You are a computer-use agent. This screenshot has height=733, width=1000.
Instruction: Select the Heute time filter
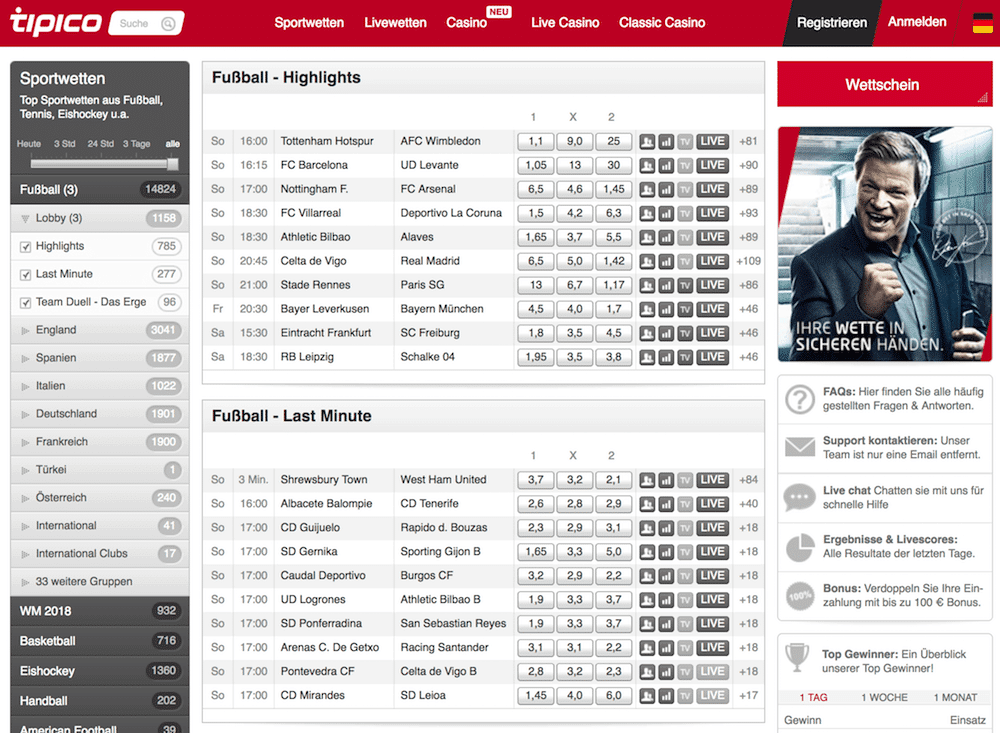click(x=29, y=144)
